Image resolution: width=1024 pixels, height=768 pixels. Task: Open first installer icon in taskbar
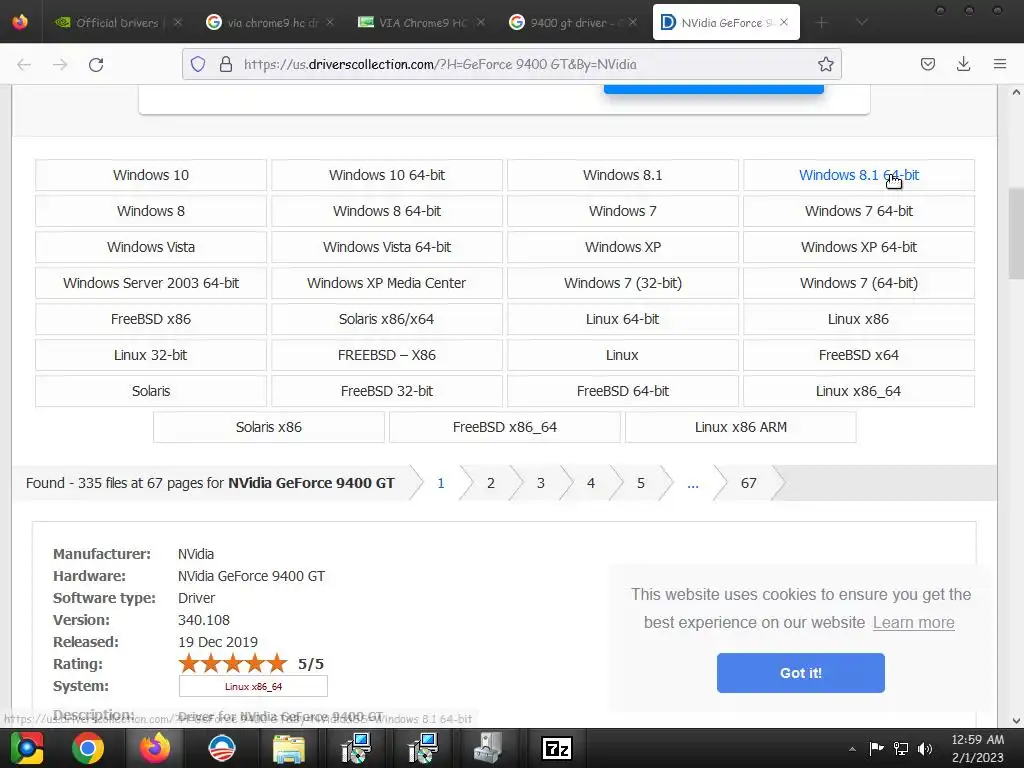point(356,748)
